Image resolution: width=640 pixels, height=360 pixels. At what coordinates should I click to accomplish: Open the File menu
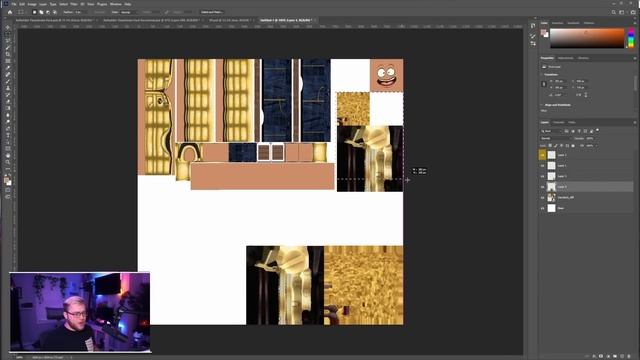coord(13,4)
